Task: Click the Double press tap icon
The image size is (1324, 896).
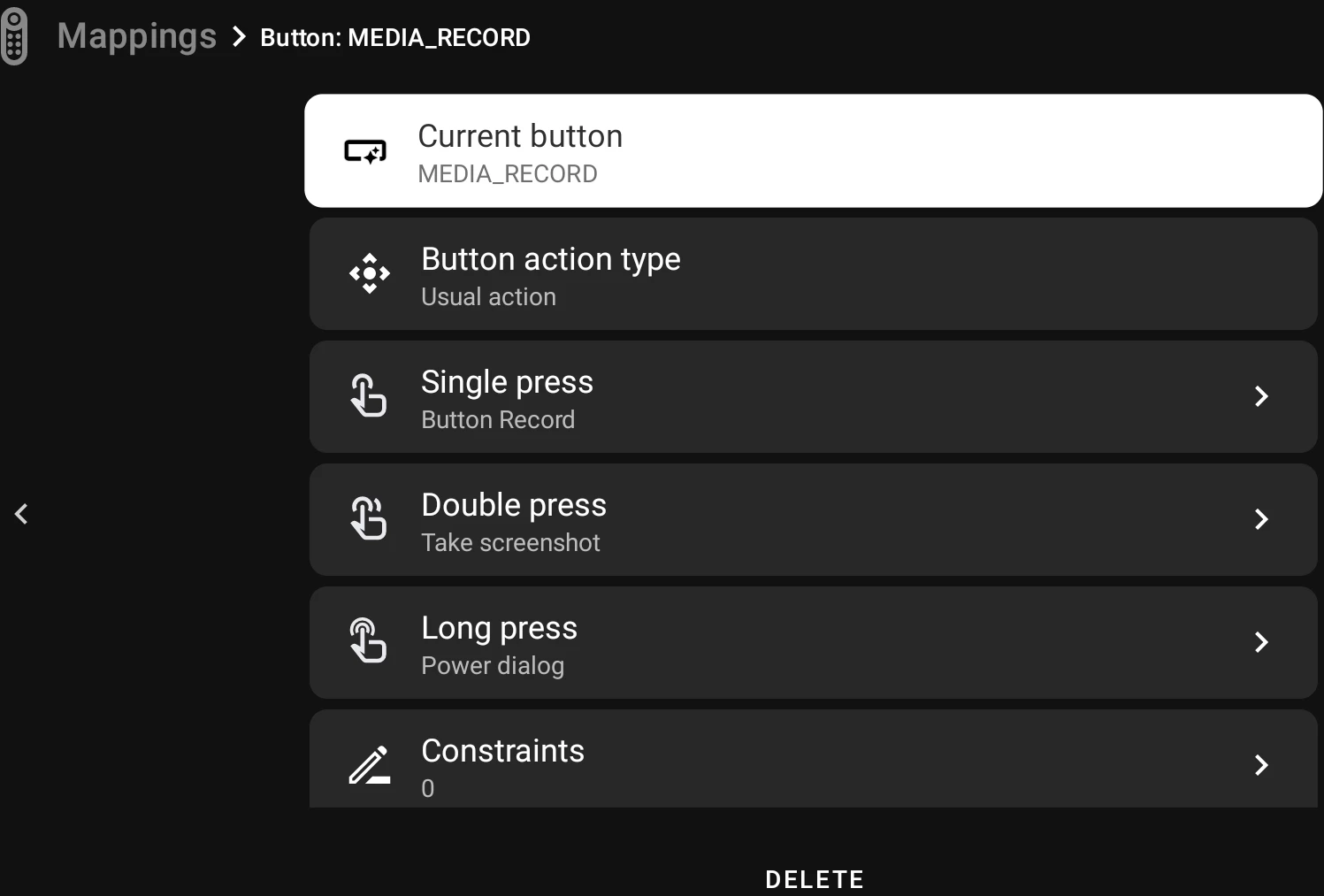Action: (x=369, y=518)
